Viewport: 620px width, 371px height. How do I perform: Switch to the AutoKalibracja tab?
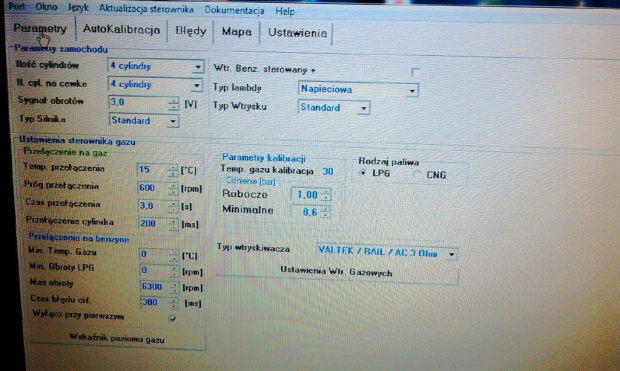(x=121, y=30)
